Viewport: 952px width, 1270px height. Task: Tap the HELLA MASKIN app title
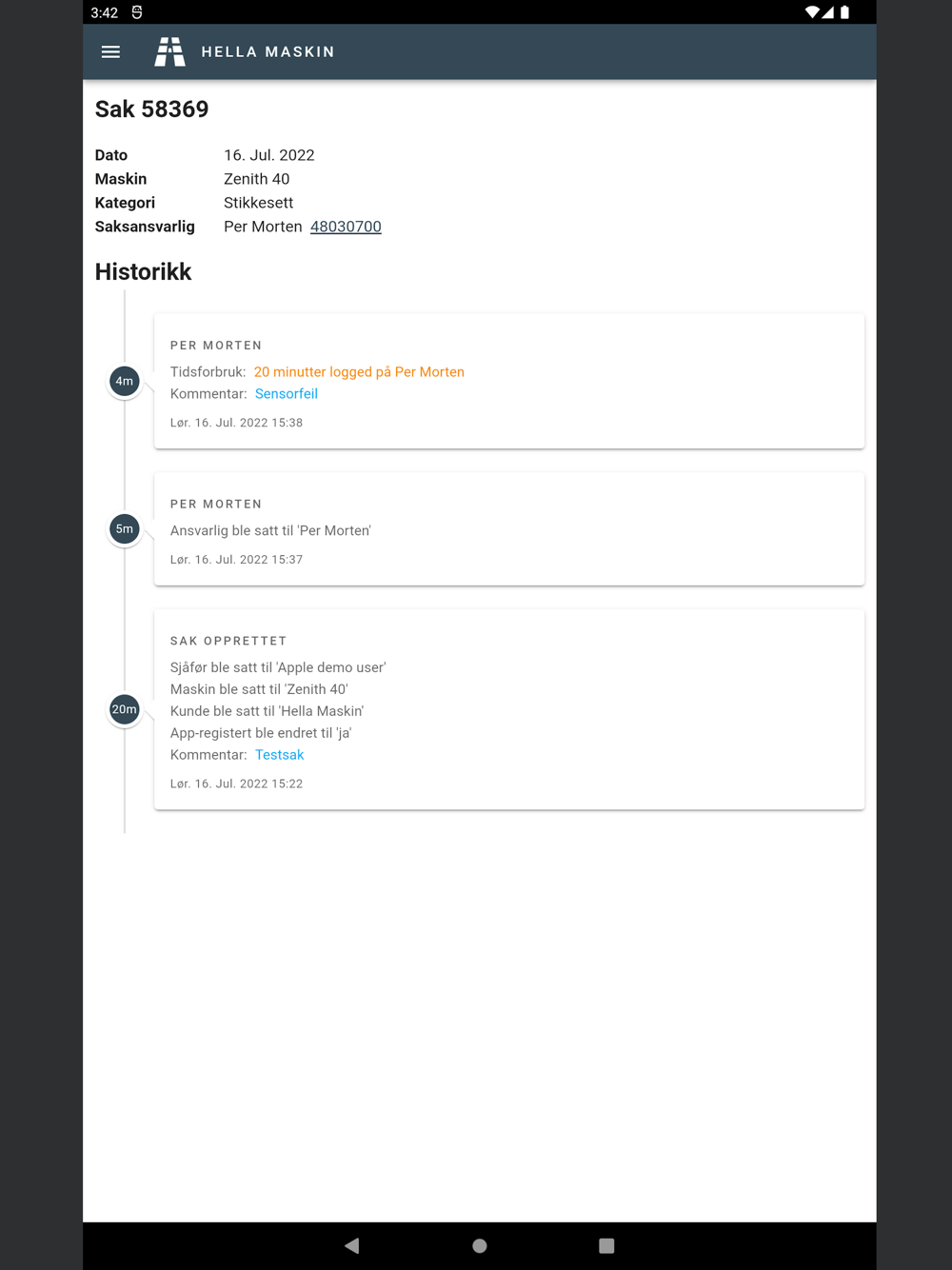tap(268, 52)
